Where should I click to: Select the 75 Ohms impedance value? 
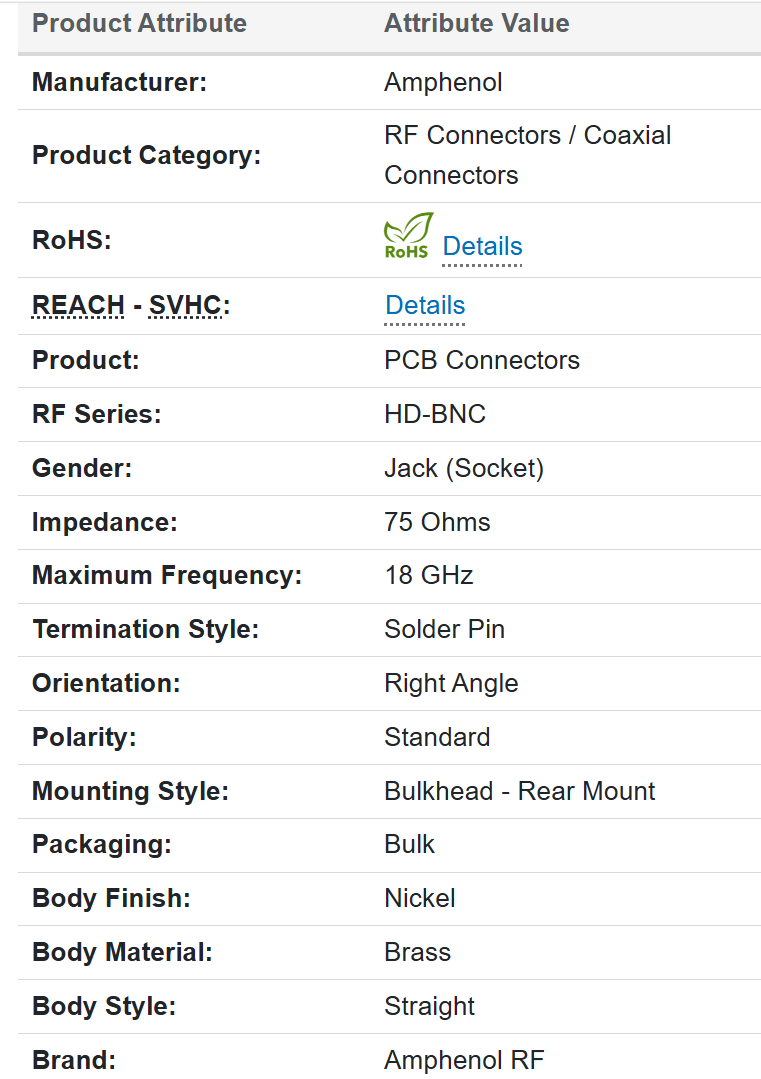click(x=437, y=522)
